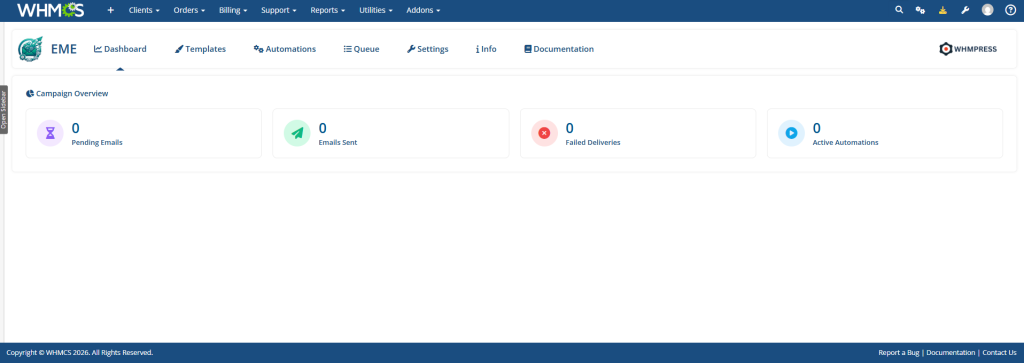Click the Failed Deliveries red cross icon

(544, 133)
